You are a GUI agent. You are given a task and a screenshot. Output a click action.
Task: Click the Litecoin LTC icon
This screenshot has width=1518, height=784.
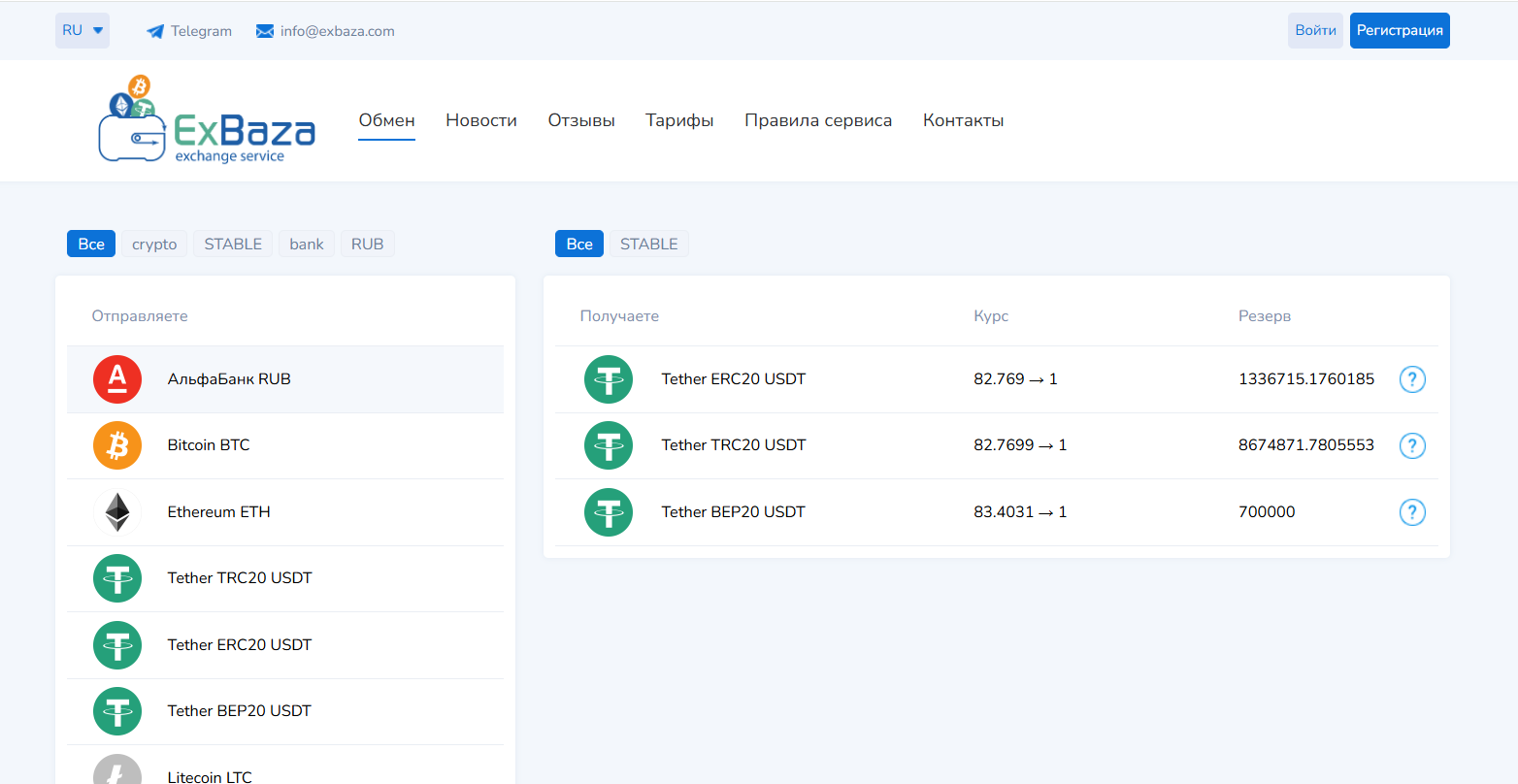[116, 772]
